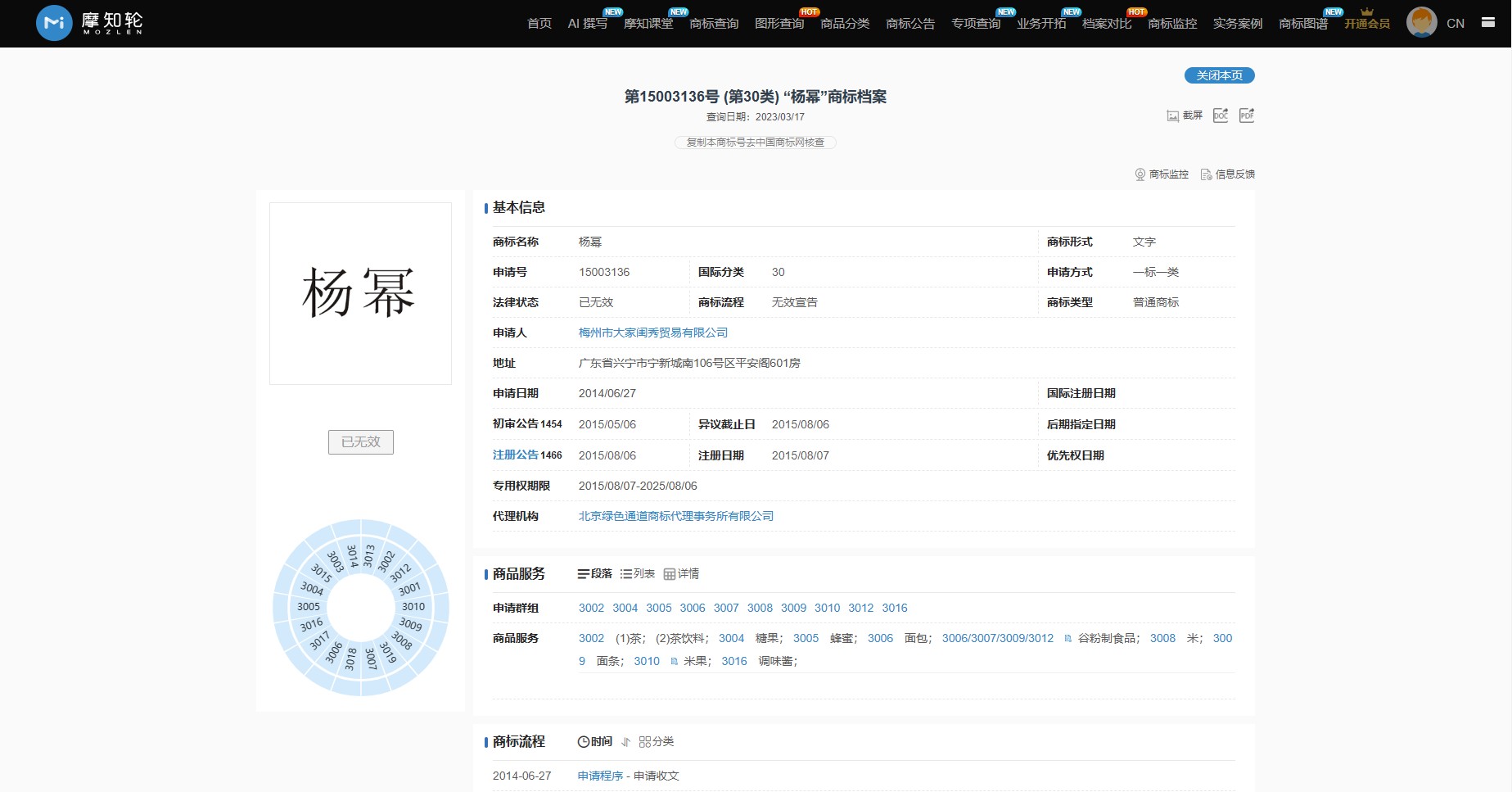This screenshot has width=1512, height=792.
Task: Click segment 3005 on the circular chart
Action: coord(309,607)
